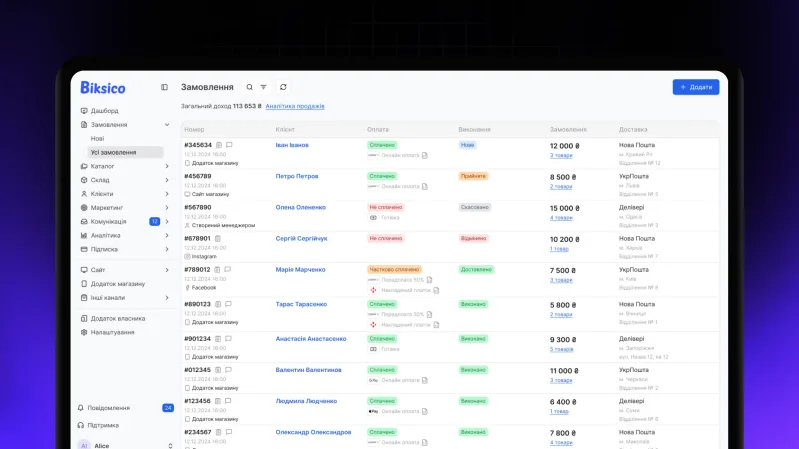
Task: Select Нові under Замовлення
Action: tap(97, 139)
